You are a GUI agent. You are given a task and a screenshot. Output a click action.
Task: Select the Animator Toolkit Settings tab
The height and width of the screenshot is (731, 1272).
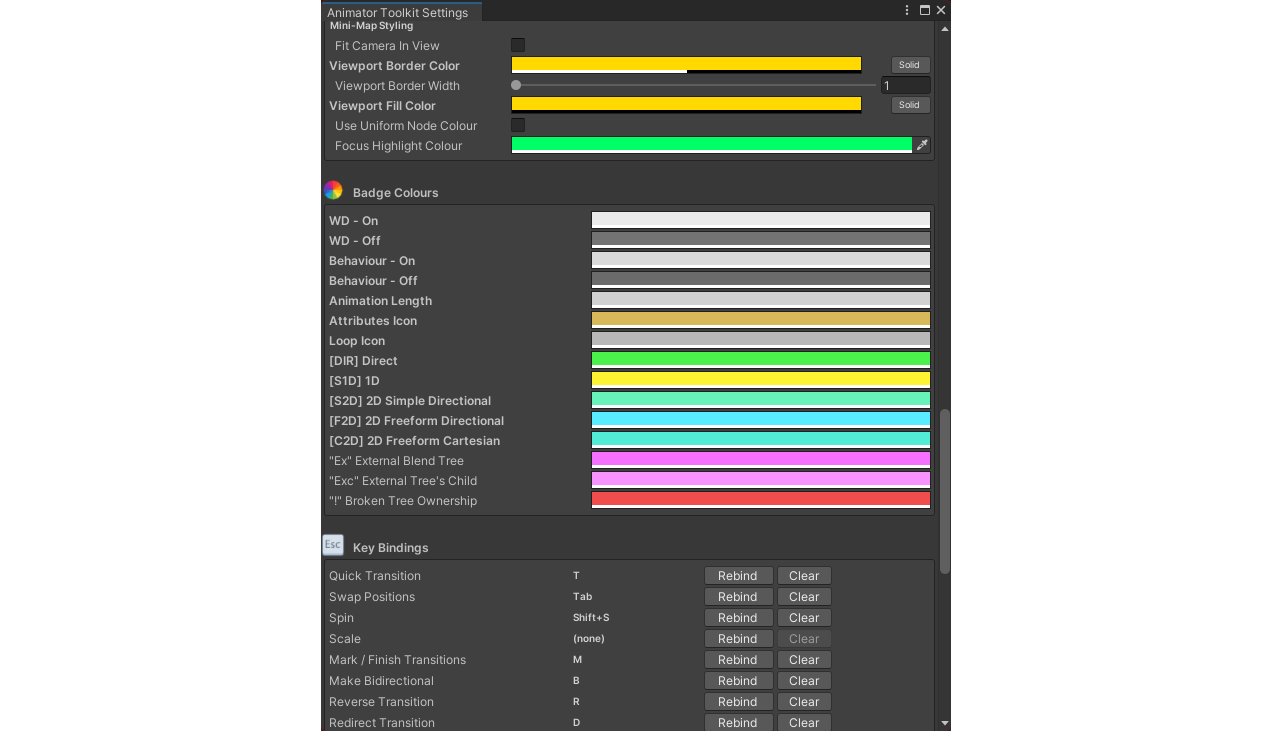click(401, 12)
